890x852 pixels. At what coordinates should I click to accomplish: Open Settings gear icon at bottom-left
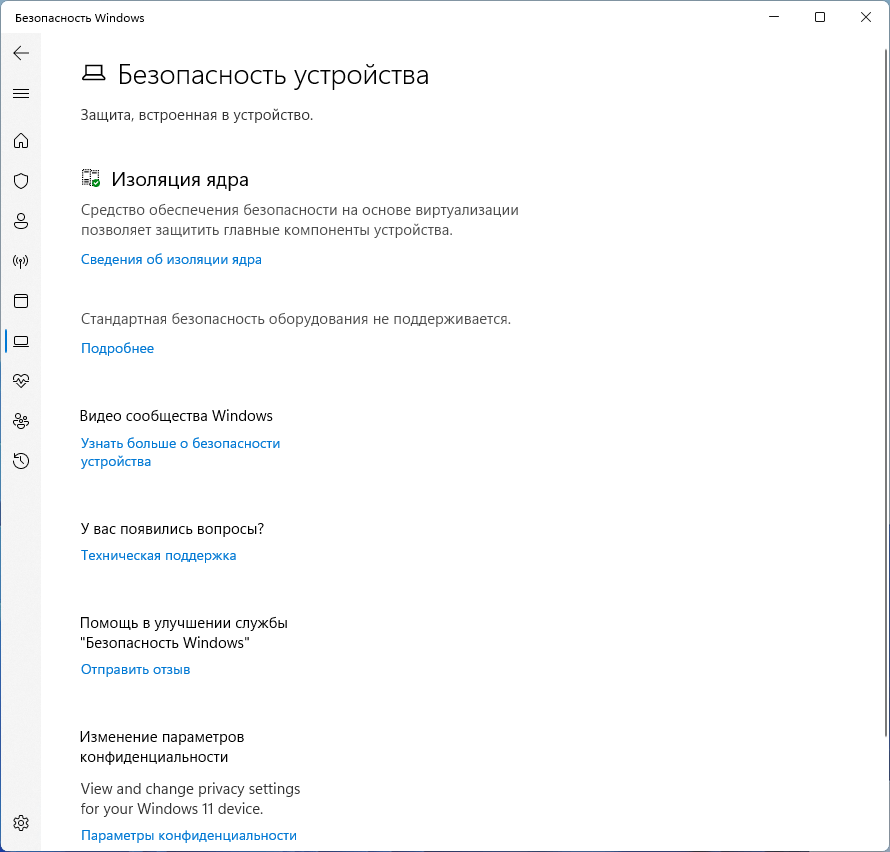tap(21, 823)
